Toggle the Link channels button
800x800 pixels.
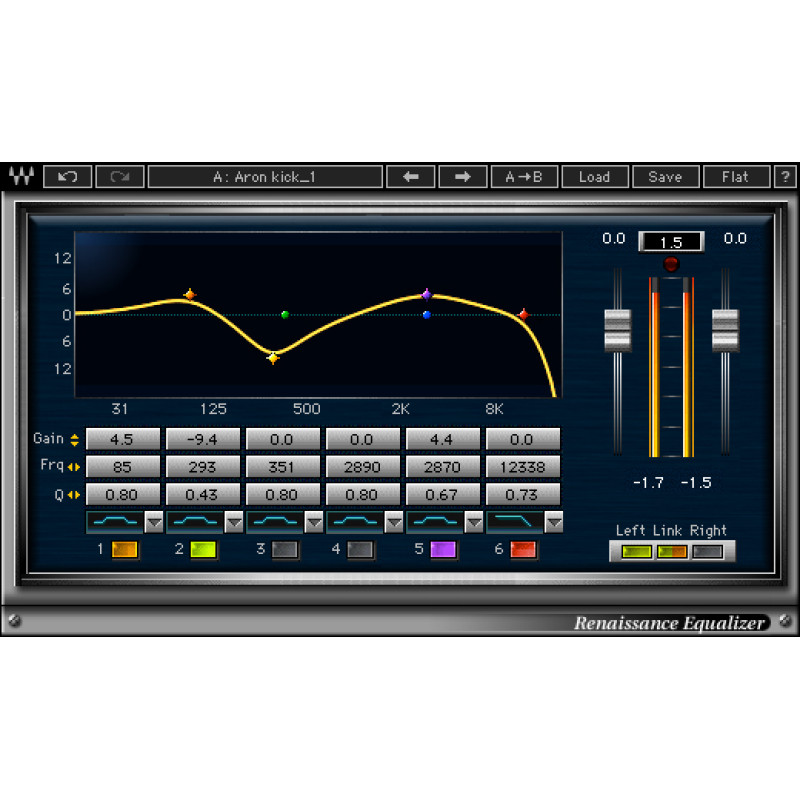(x=672, y=552)
